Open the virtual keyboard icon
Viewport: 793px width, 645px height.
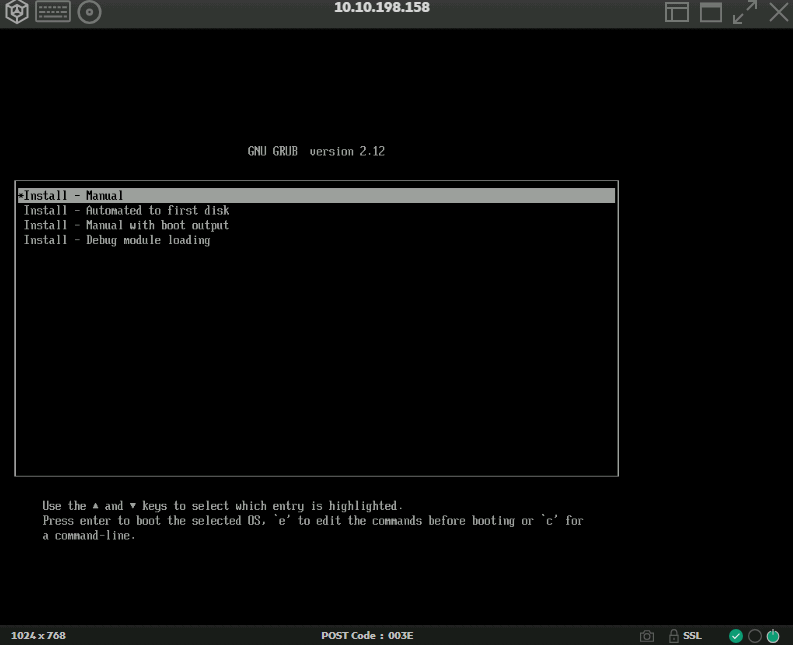pyautogui.click(x=53, y=12)
